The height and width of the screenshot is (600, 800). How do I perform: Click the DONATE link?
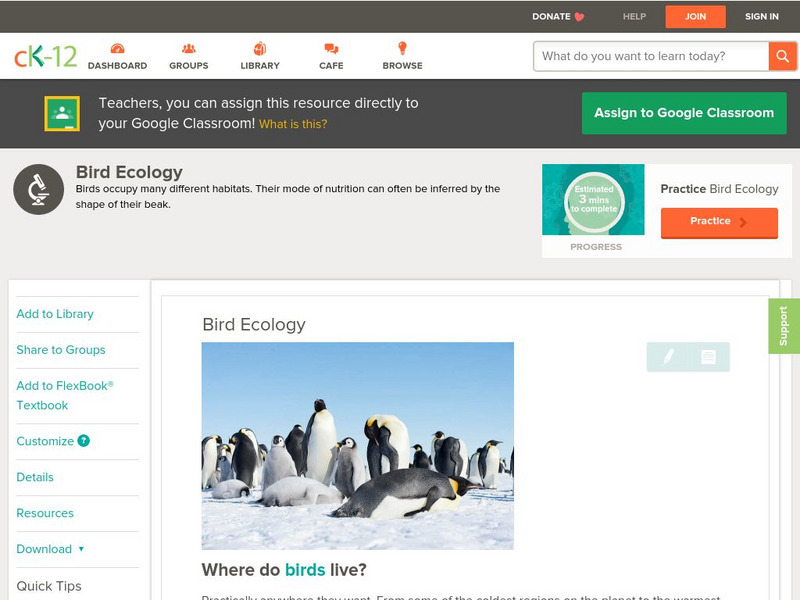click(551, 17)
